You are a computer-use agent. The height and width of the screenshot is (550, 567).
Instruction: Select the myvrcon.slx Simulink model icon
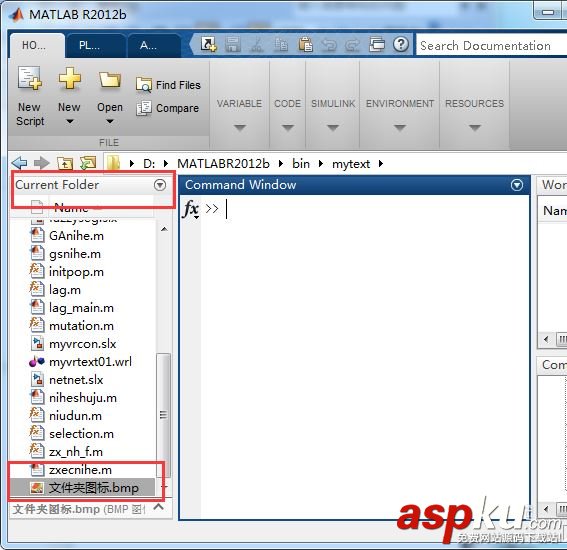click(37, 344)
